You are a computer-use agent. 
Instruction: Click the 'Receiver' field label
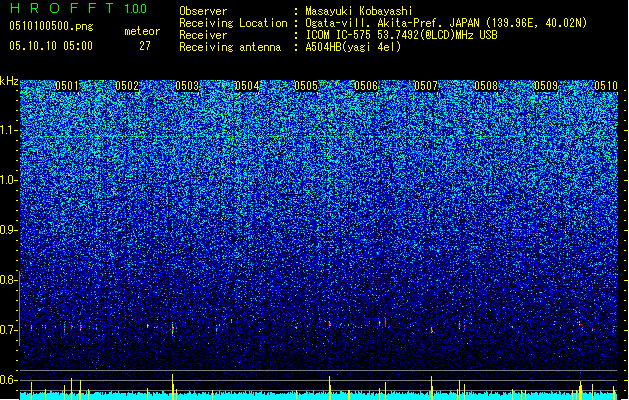coord(203,35)
